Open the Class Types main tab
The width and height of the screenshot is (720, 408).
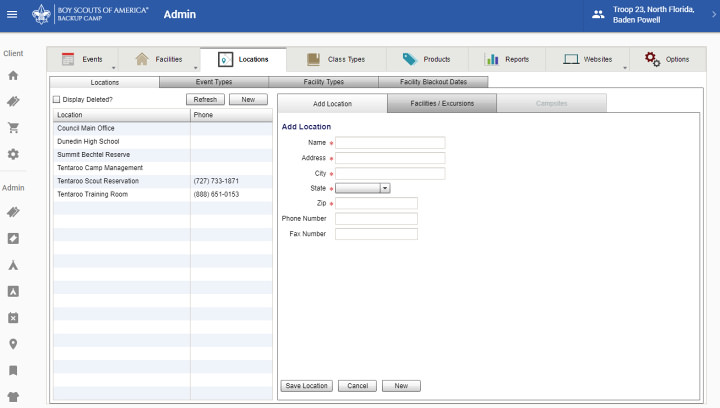coord(336,59)
